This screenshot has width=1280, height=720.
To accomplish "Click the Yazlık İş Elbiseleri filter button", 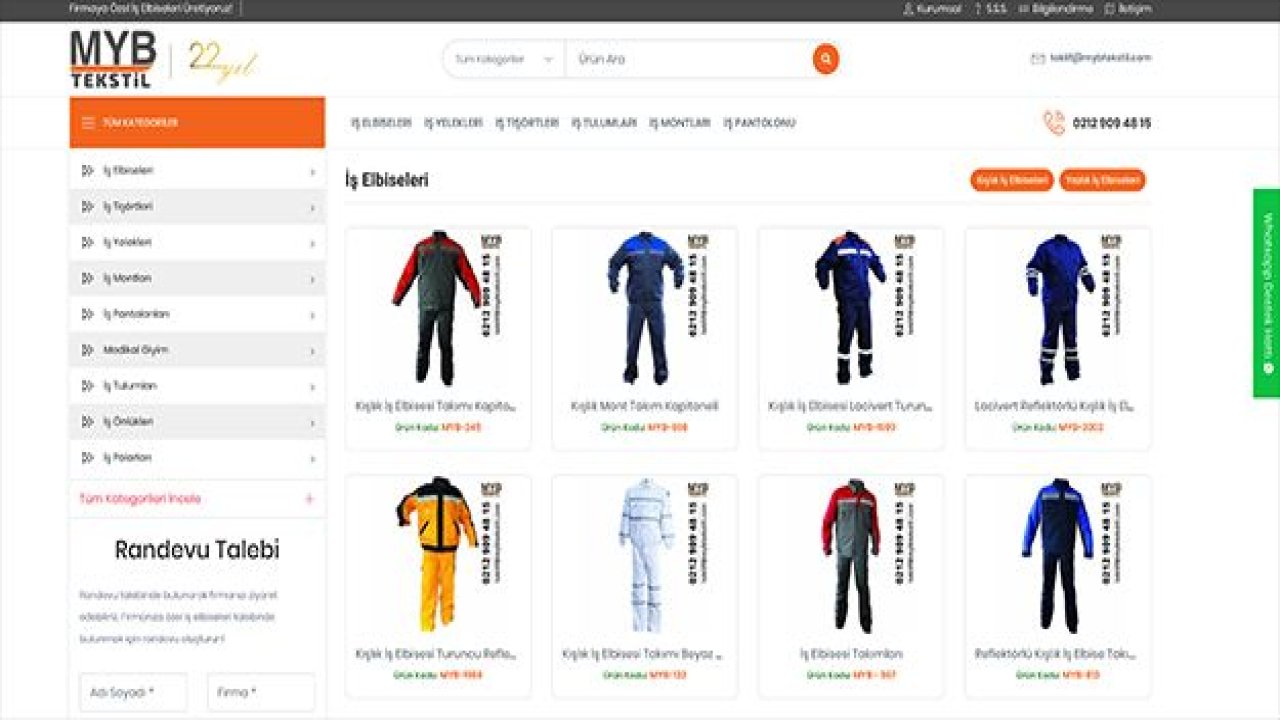I will (x=1102, y=181).
